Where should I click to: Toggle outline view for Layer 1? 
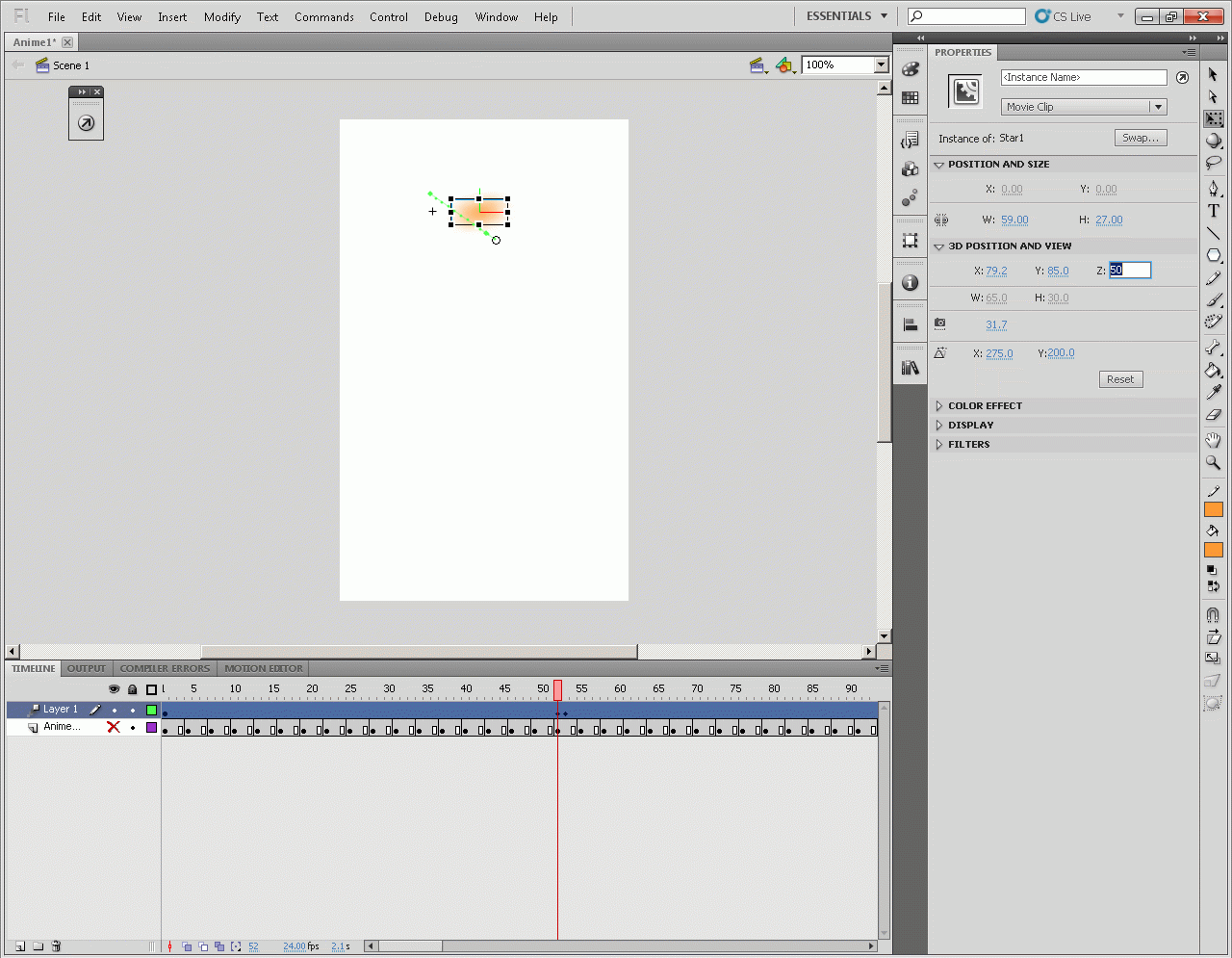151,710
